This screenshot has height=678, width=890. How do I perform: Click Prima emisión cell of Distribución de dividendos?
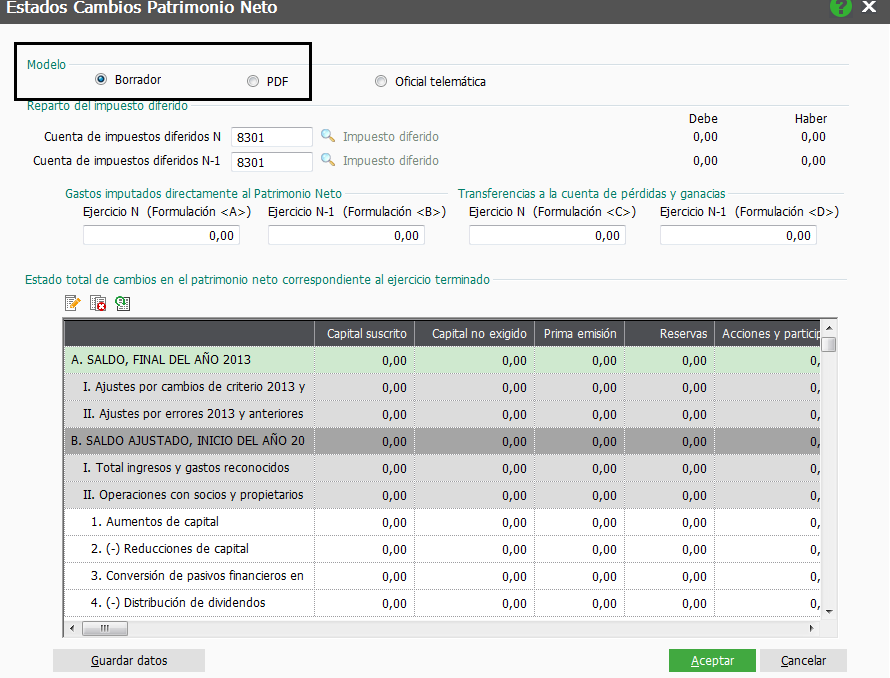coord(580,603)
